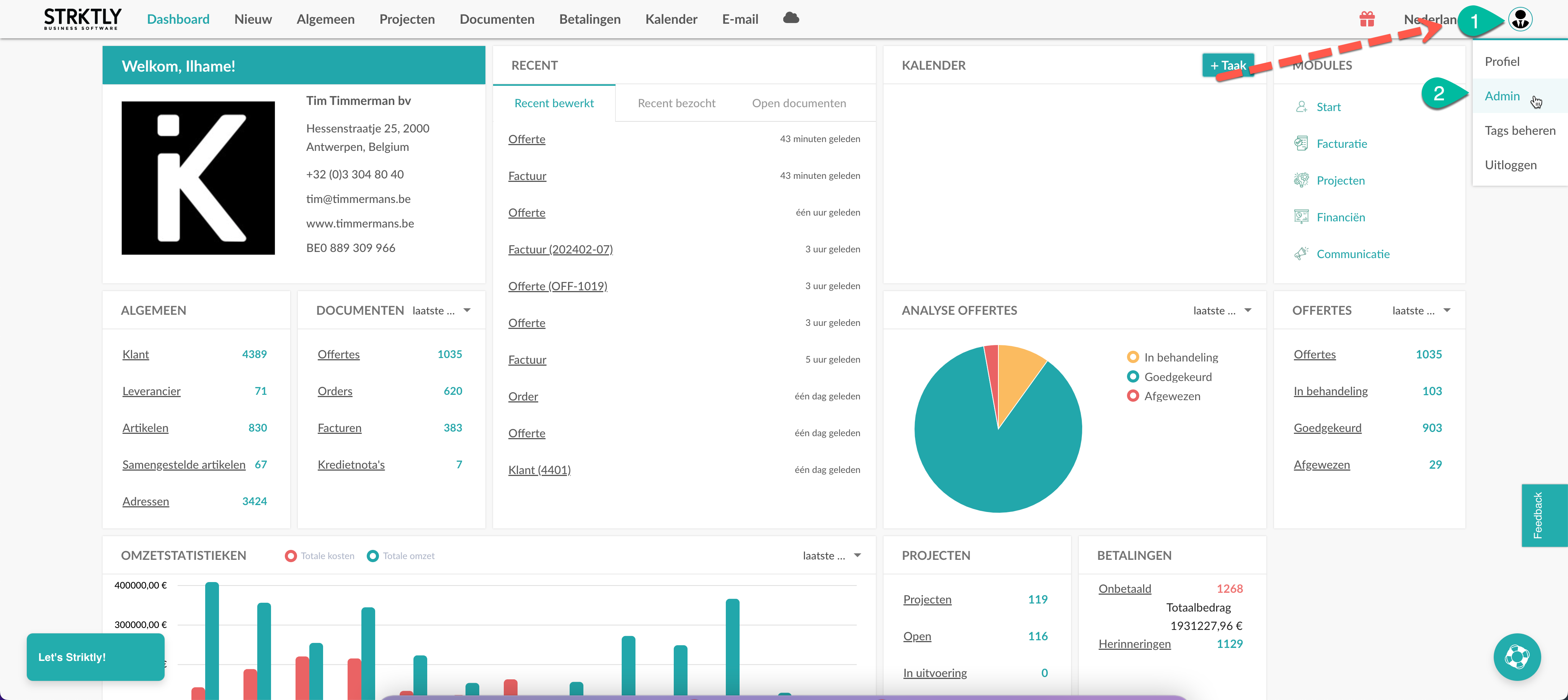
Task: Open the Goedgekeurd offertes link
Action: tap(1328, 428)
